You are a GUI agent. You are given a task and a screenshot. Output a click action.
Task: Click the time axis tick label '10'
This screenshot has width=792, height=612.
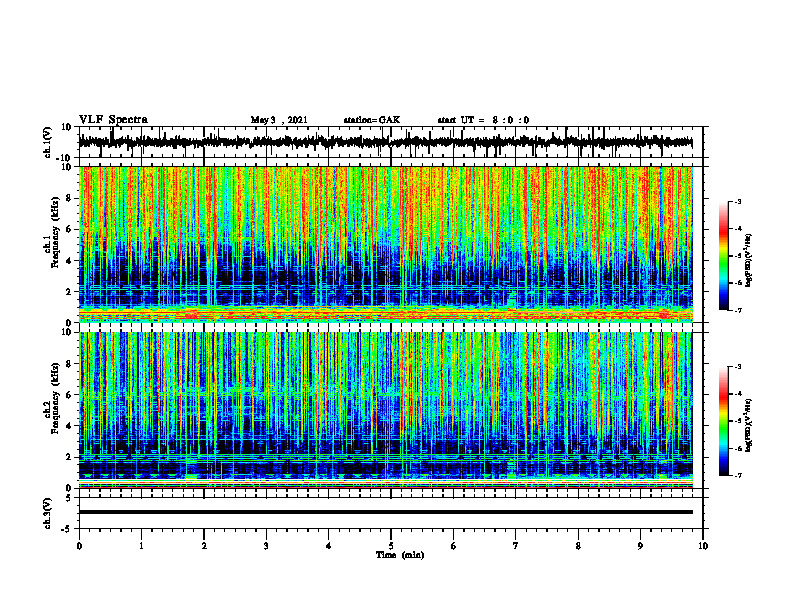click(x=703, y=546)
